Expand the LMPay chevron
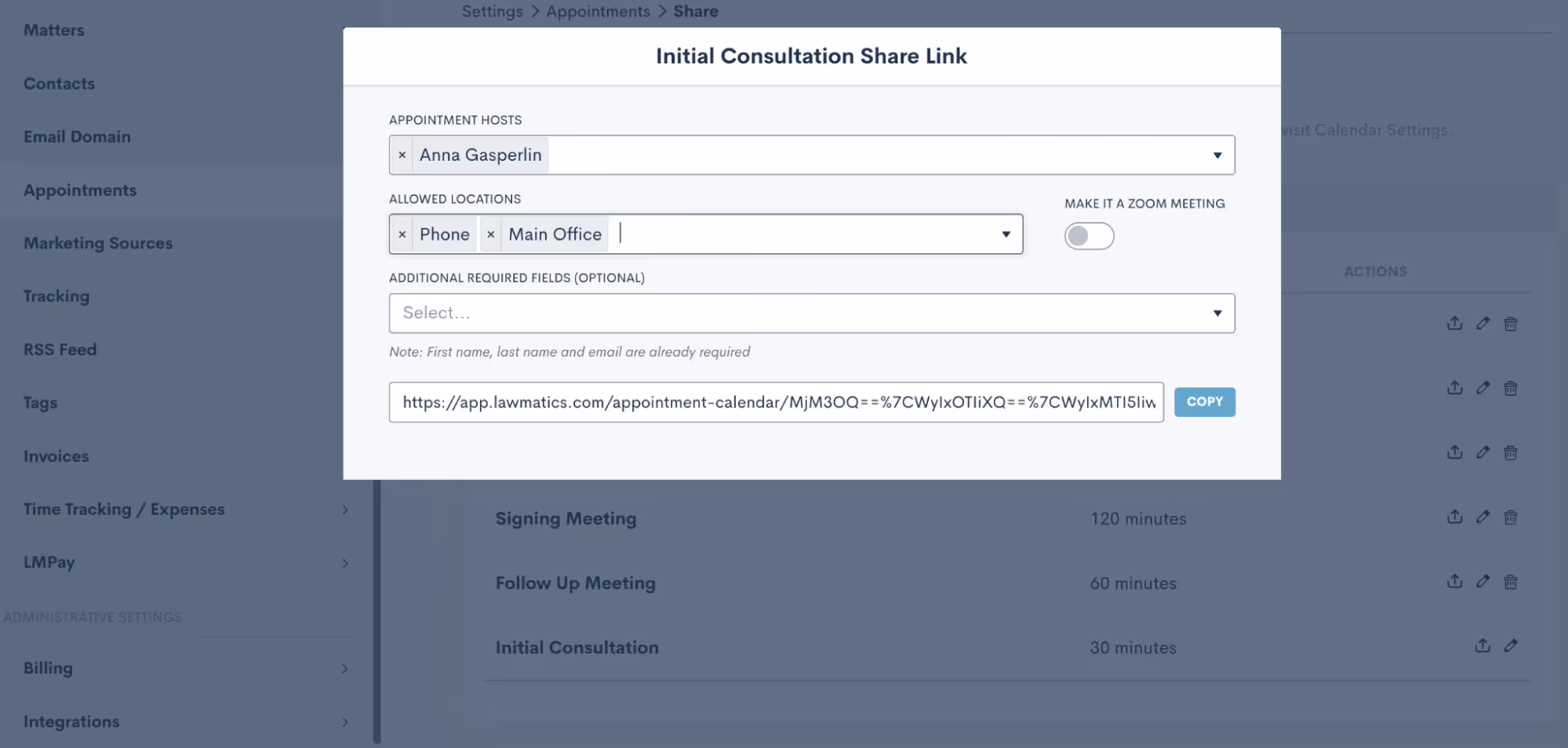 (x=345, y=563)
